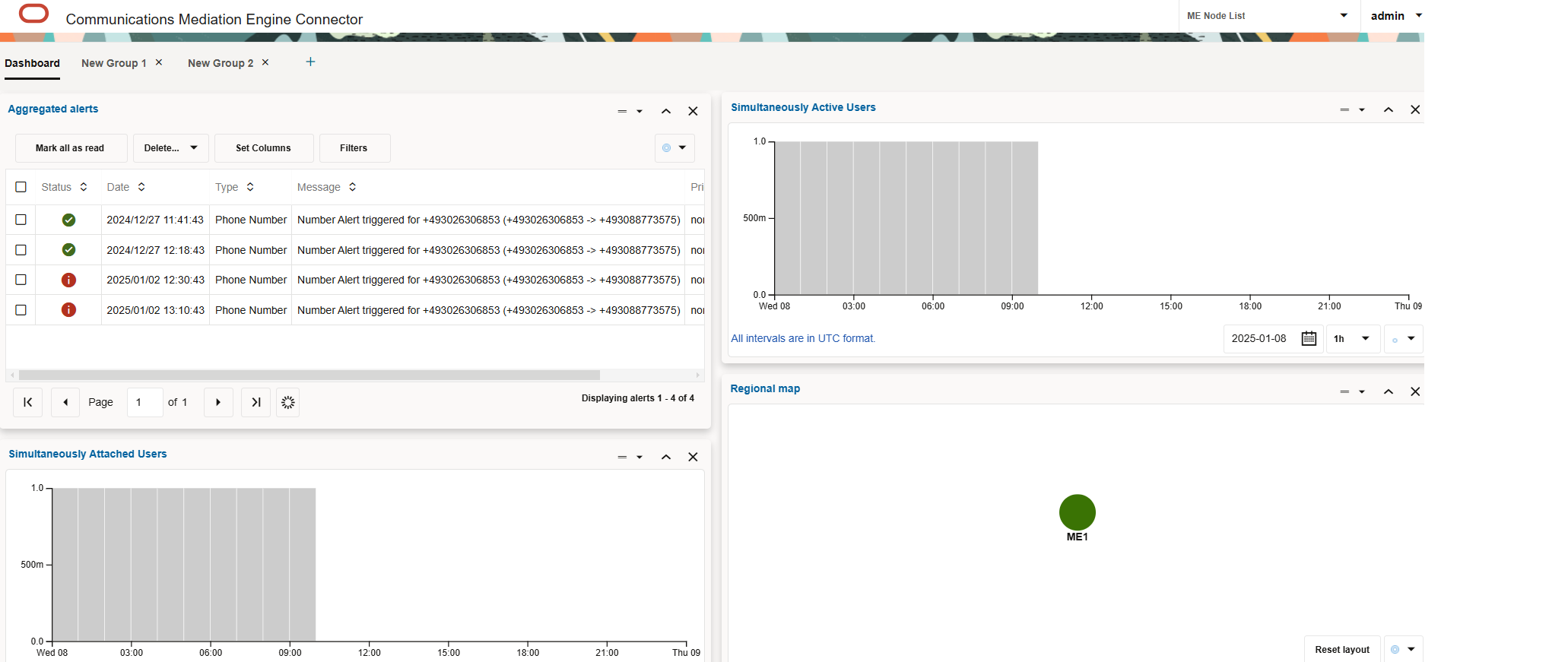Open the admin user menu

click(1395, 15)
